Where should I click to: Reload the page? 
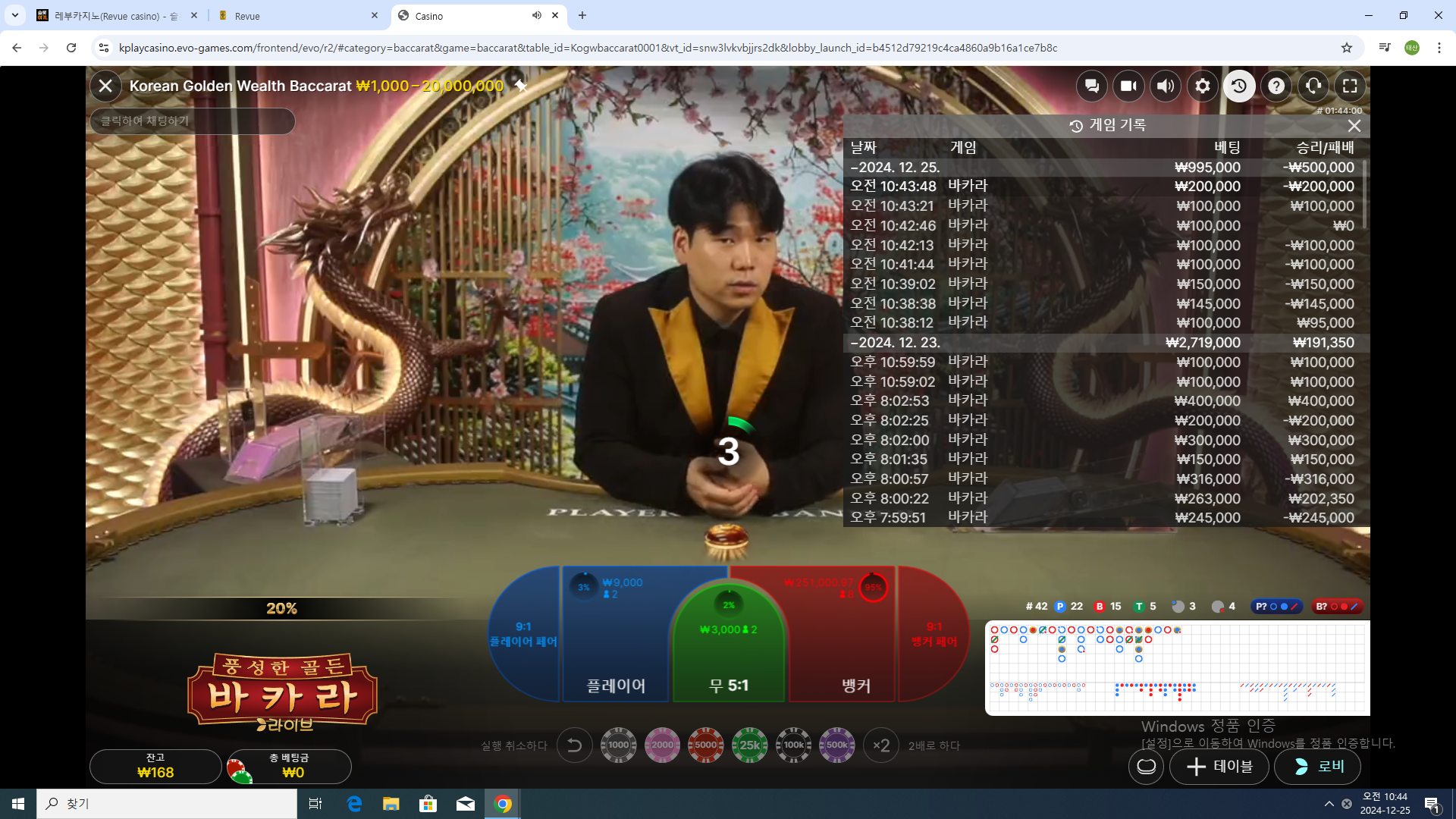[x=71, y=48]
